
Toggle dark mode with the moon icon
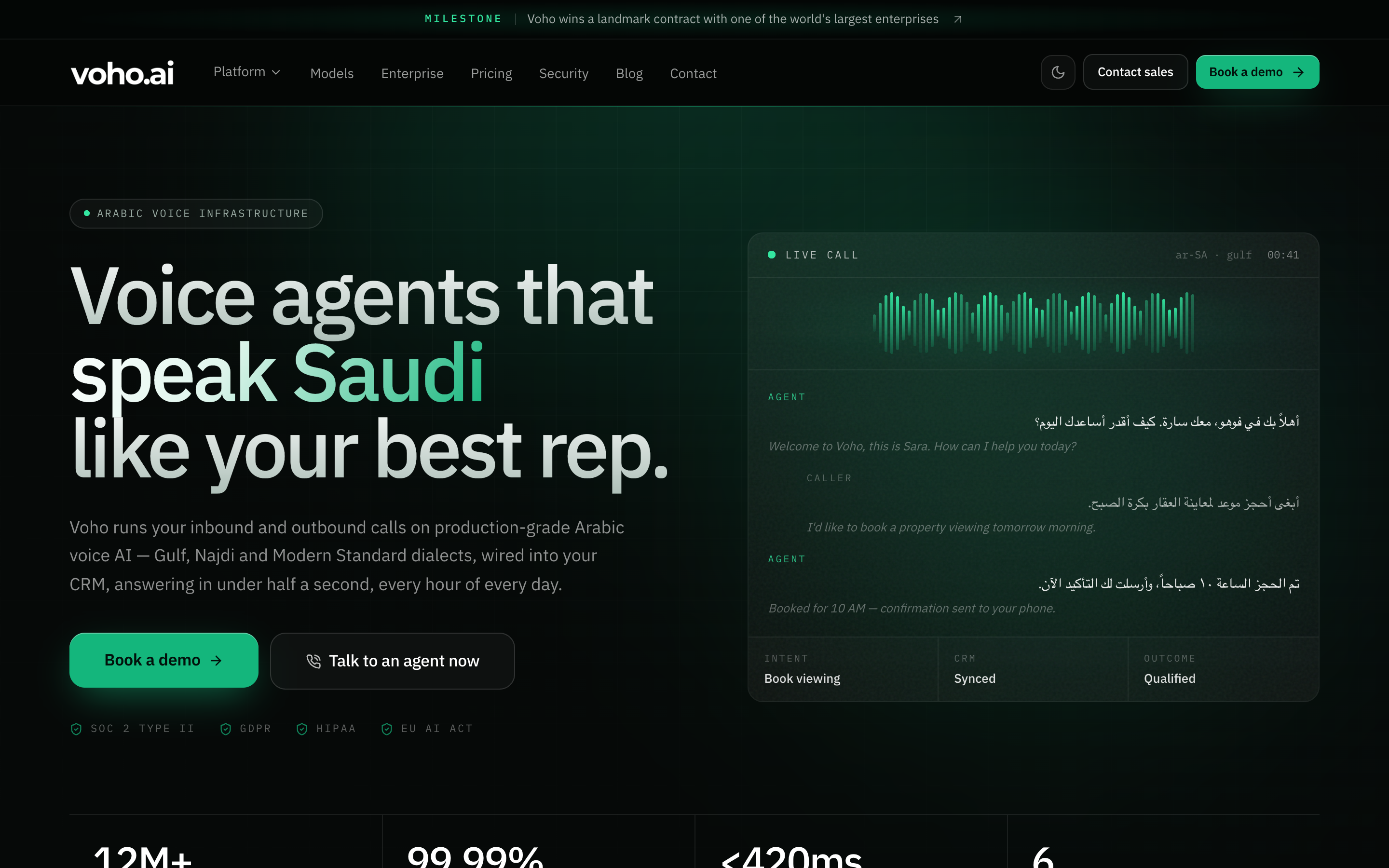coord(1058,72)
